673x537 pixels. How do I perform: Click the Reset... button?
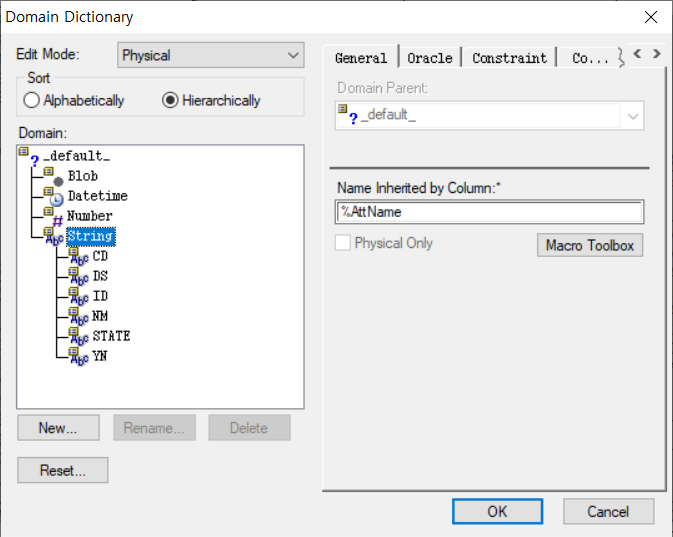(x=63, y=470)
